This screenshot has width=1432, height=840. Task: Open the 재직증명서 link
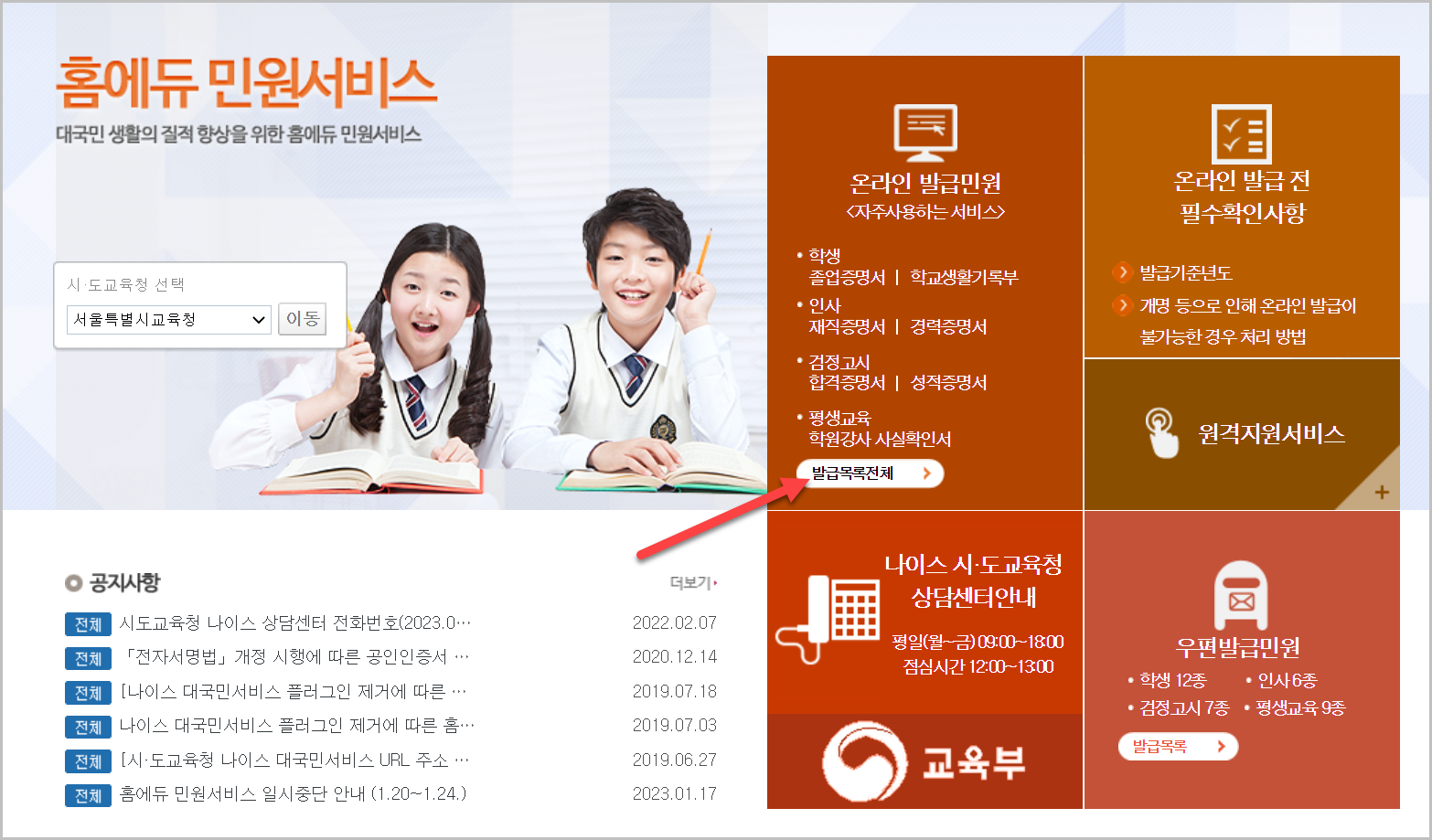[847, 326]
